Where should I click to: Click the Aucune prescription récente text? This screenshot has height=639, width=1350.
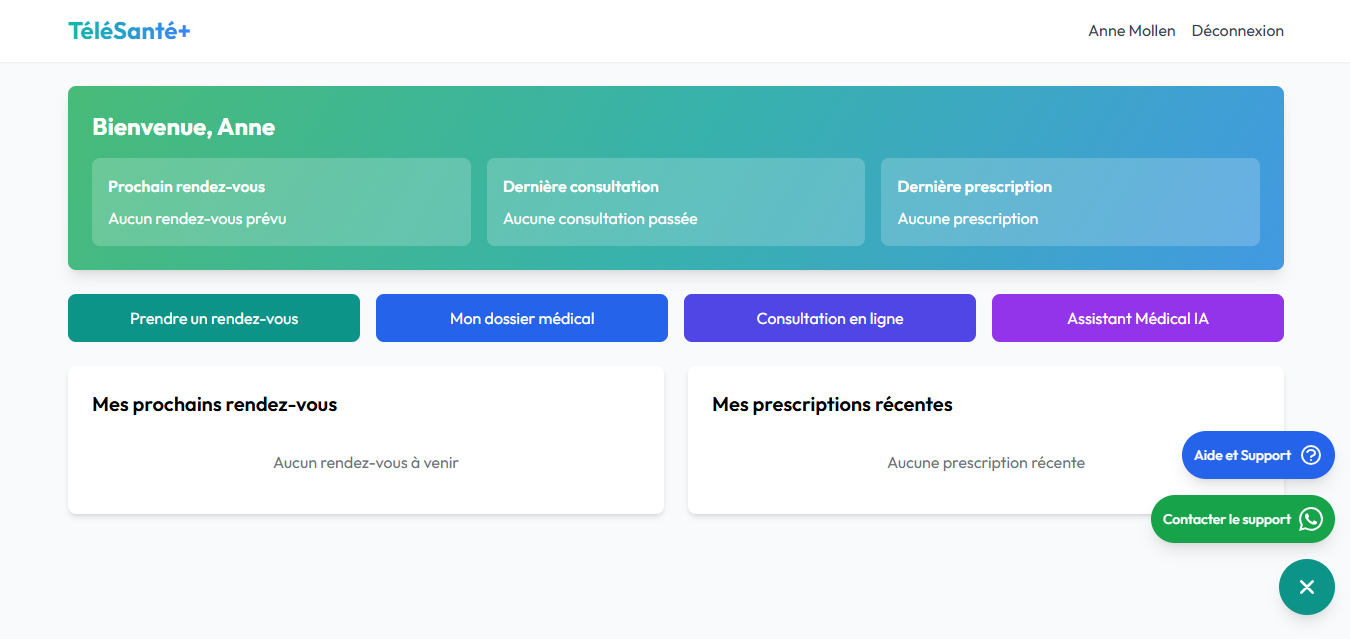986,463
